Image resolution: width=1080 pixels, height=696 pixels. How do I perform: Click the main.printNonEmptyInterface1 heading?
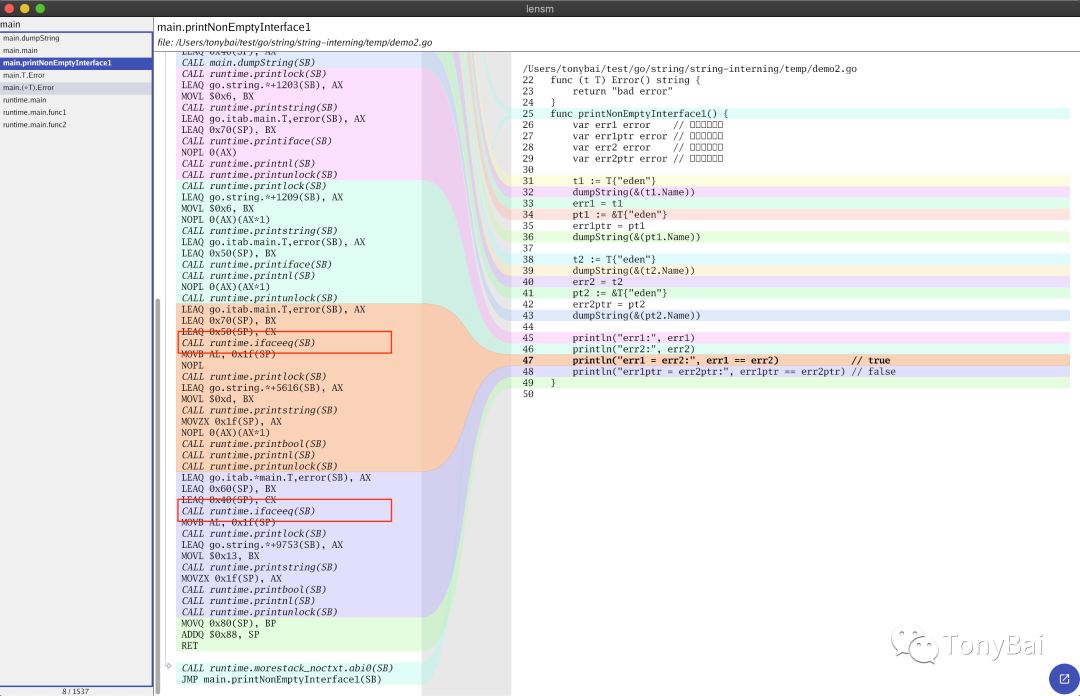click(x=234, y=27)
